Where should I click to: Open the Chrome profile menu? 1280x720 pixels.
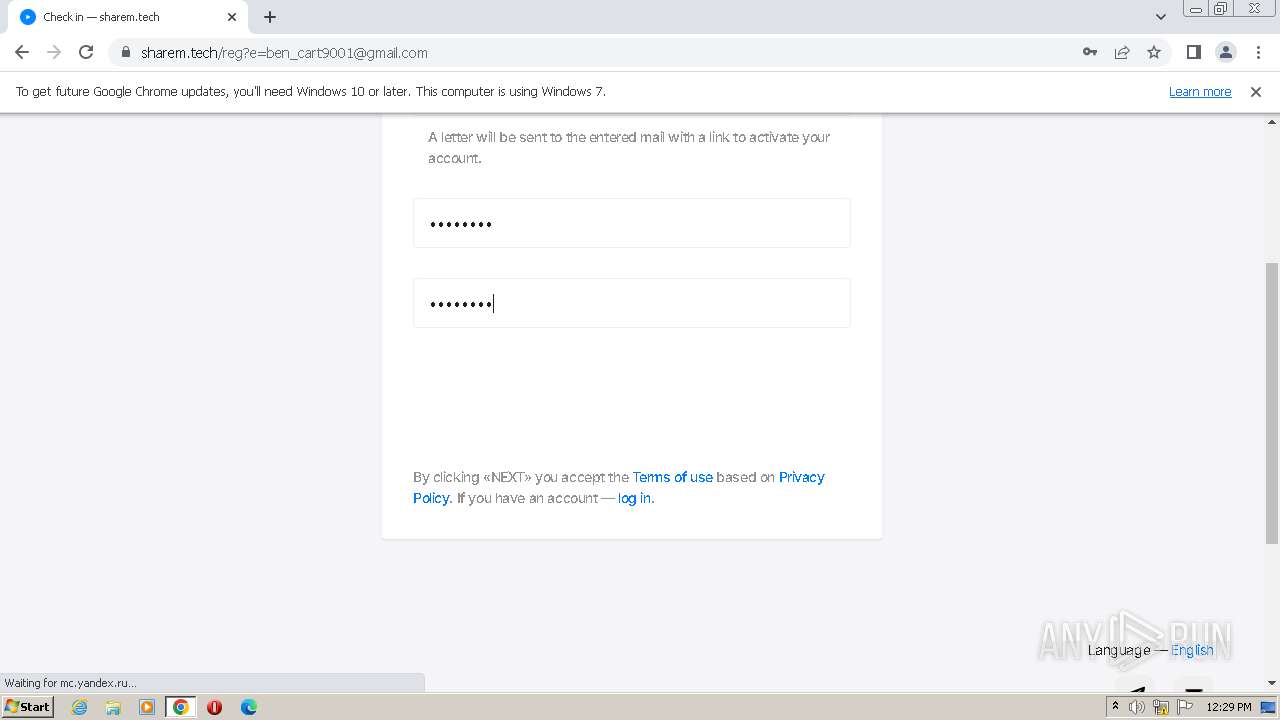tap(1225, 52)
